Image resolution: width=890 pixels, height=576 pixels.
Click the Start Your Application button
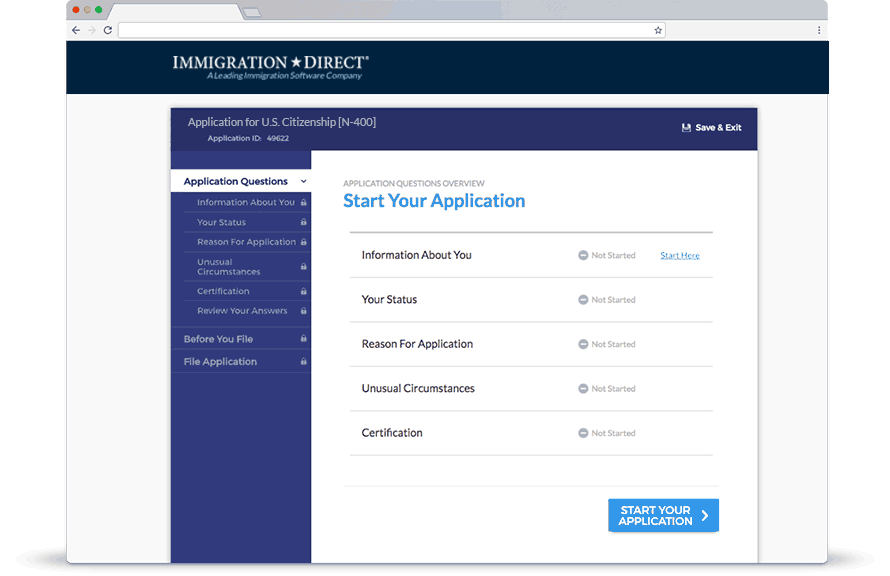pyautogui.click(x=663, y=515)
